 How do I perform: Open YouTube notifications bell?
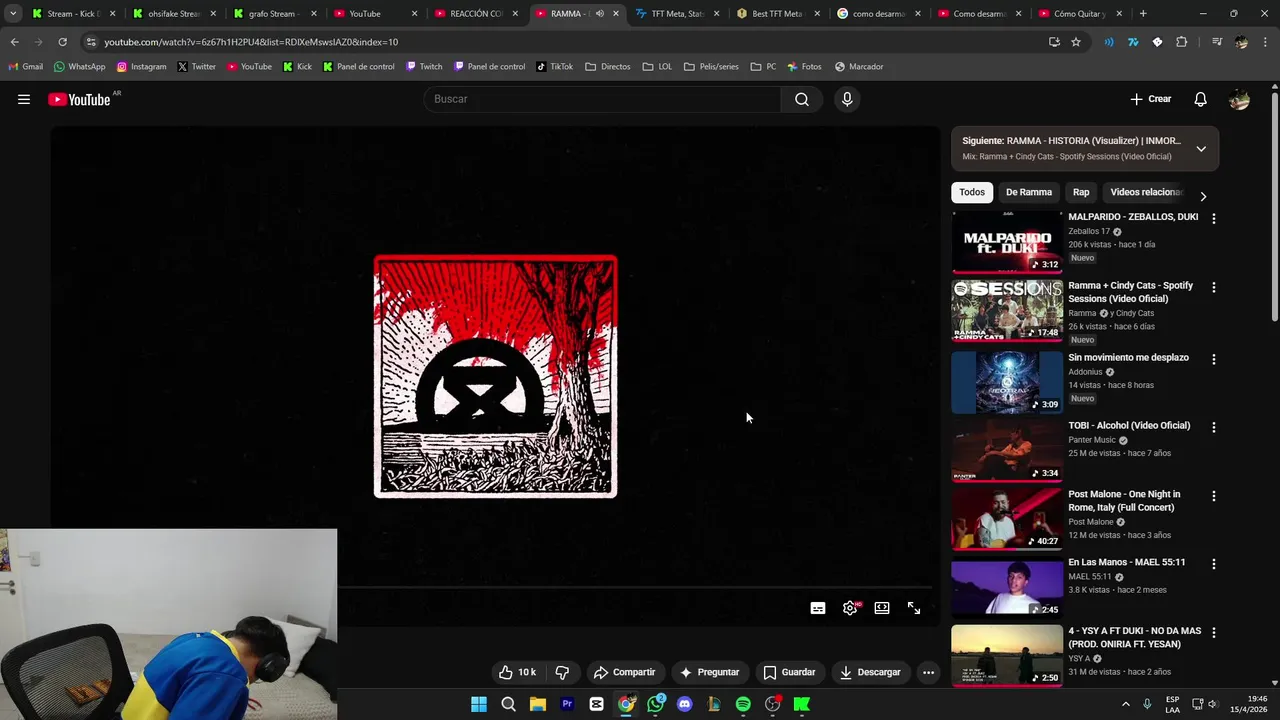[1201, 99]
